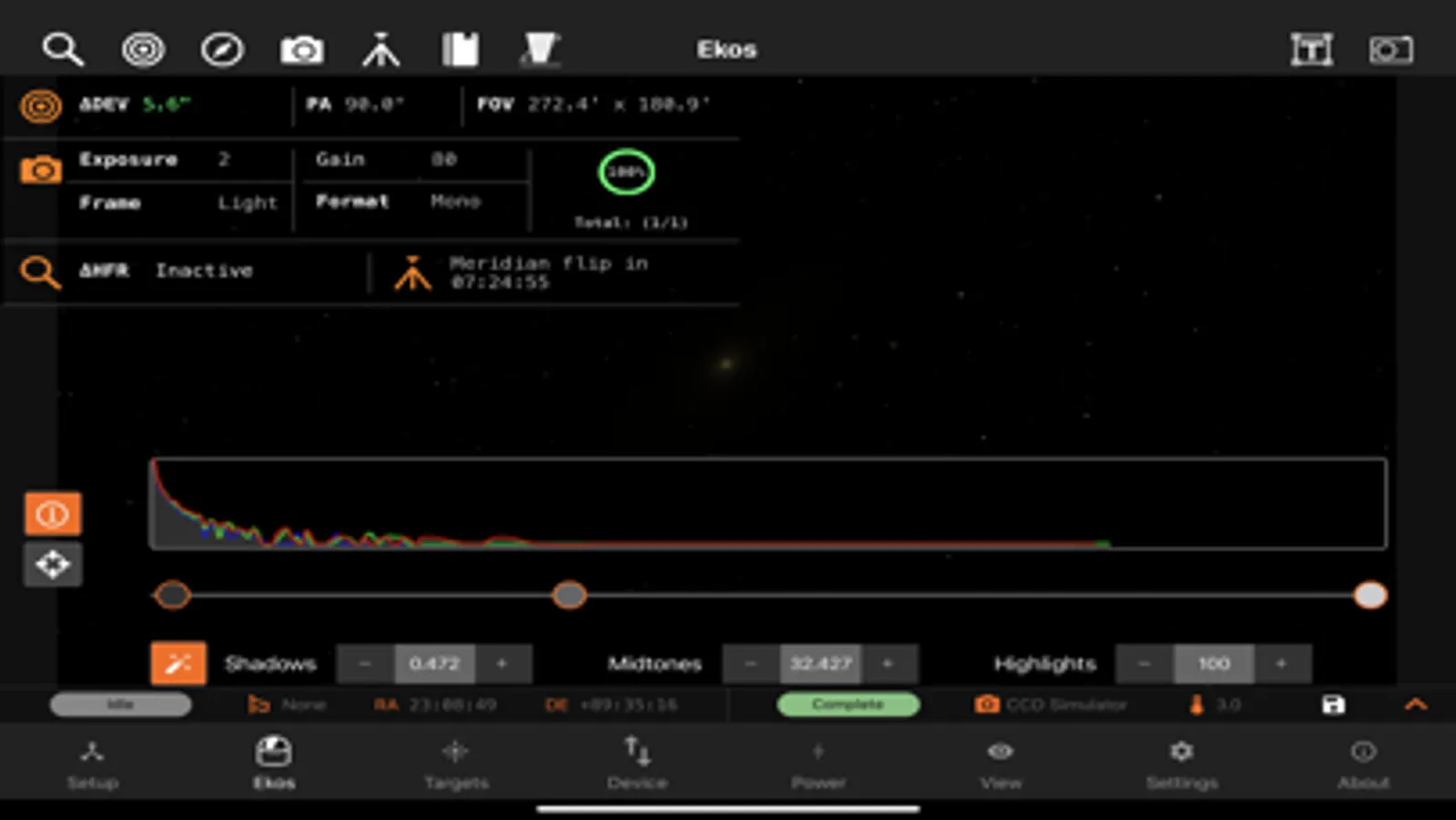Viewport: 1456px width, 820px height.
Task: Decrease the Shadows value
Action: (x=365, y=663)
